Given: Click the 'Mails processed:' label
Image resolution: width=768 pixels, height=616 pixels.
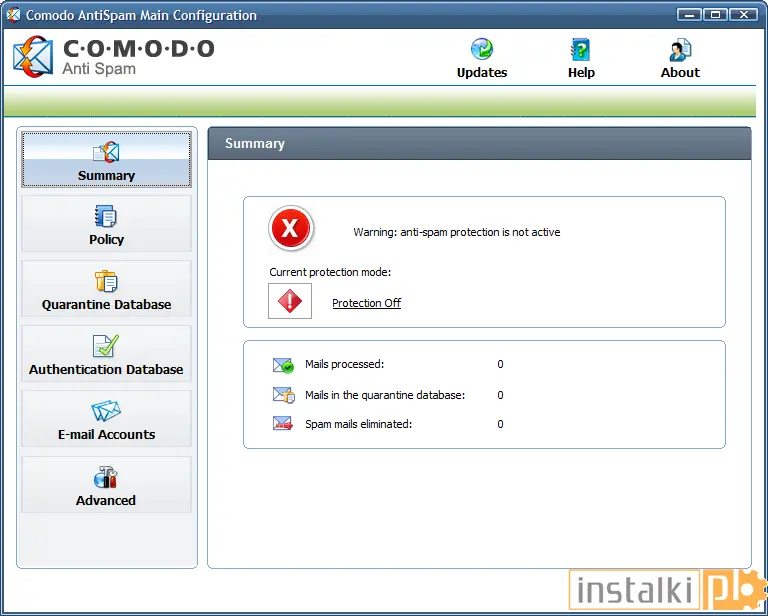Looking at the screenshot, I should click(x=344, y=364).
